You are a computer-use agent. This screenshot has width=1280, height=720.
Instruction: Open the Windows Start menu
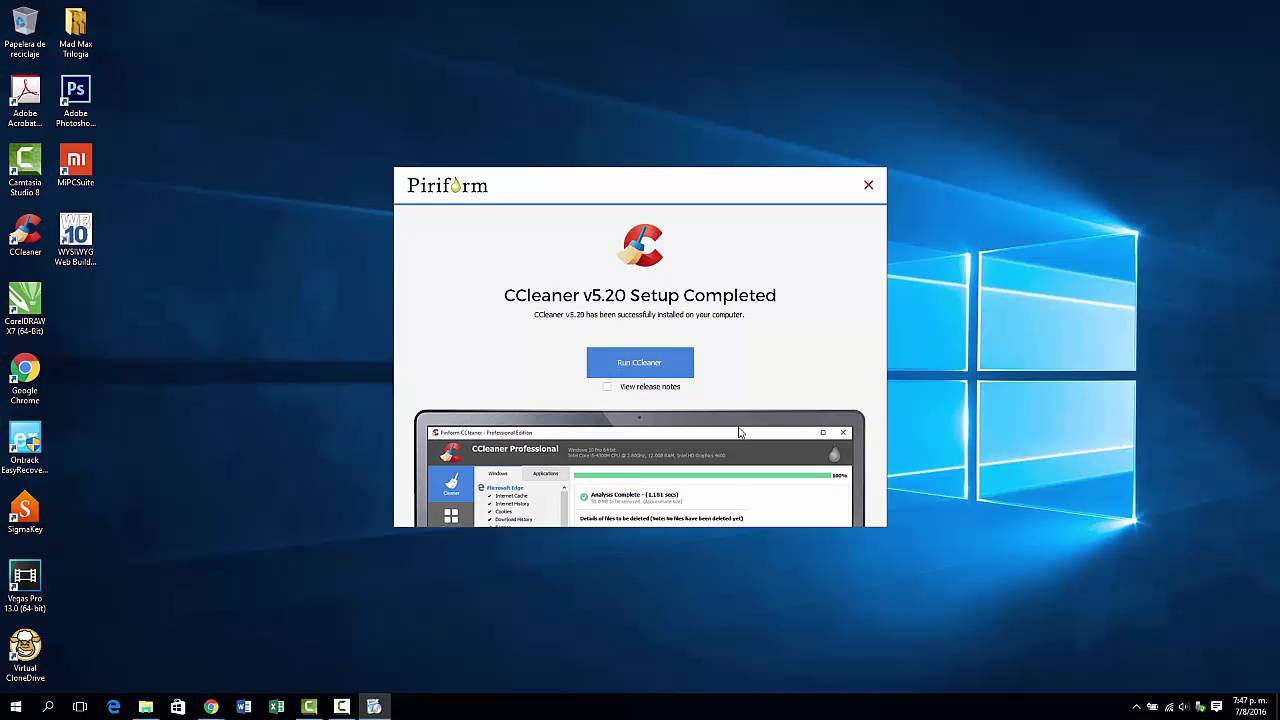(x=16, y=706)
